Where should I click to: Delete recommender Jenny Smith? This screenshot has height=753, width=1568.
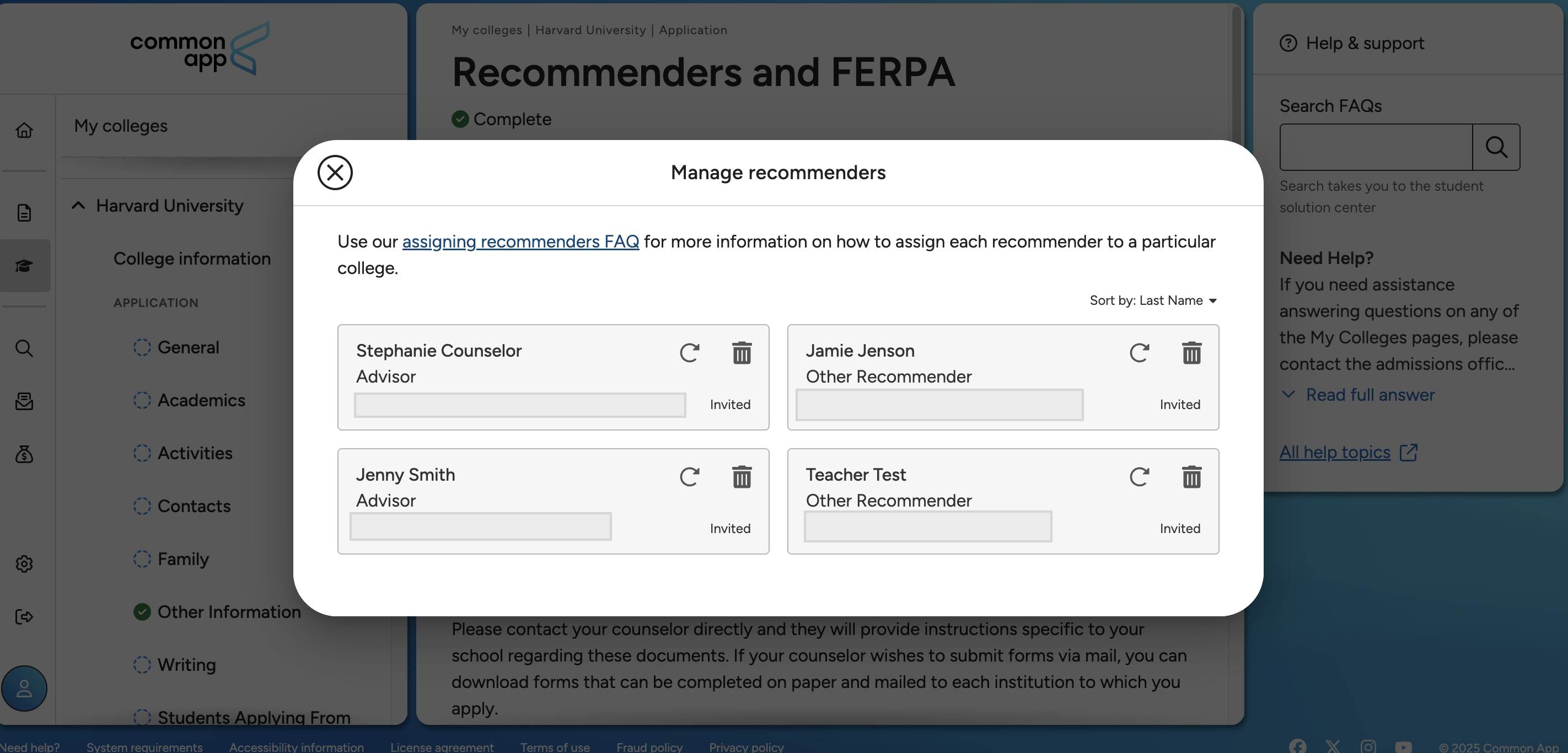click(742, 477)
